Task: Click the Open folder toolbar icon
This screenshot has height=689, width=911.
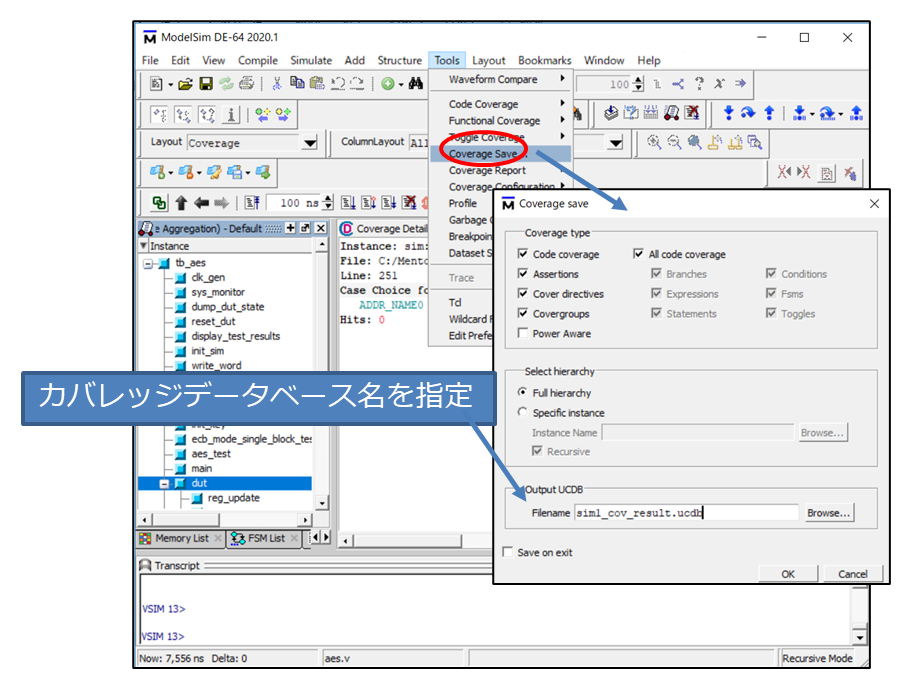Action: pyautogui.click(x=185, y=84)
